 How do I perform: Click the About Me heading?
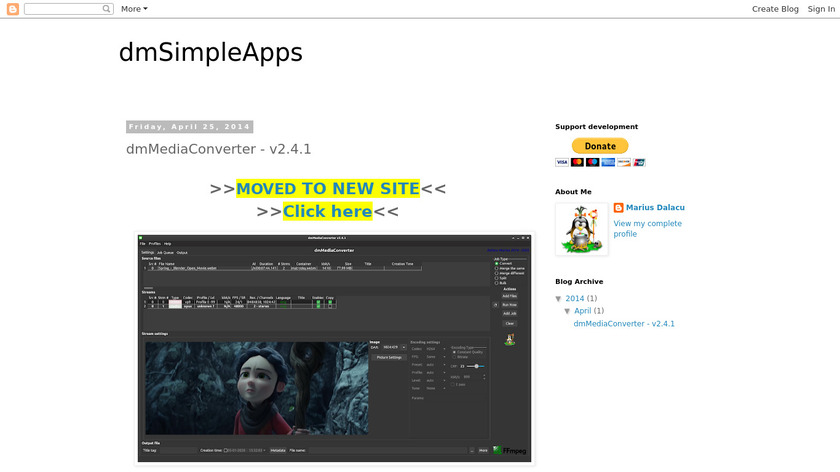pos(573,192)
